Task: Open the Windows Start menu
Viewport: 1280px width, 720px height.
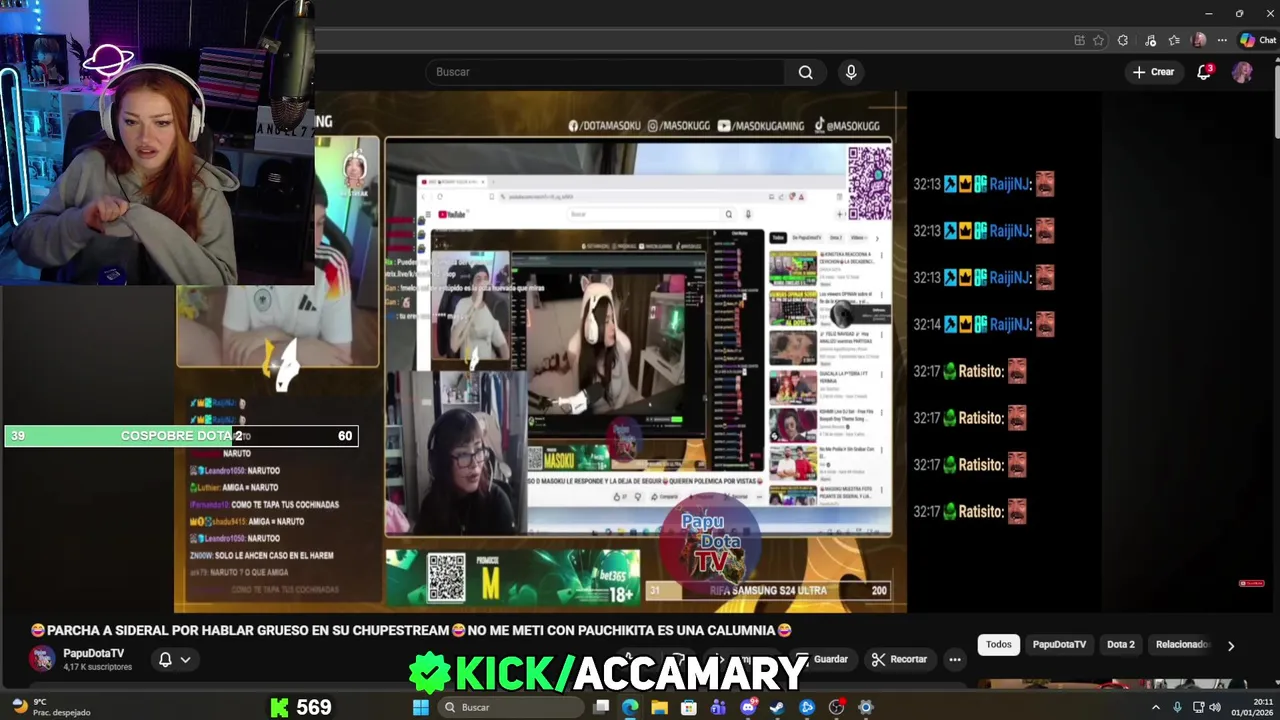Action: [421, 707]
